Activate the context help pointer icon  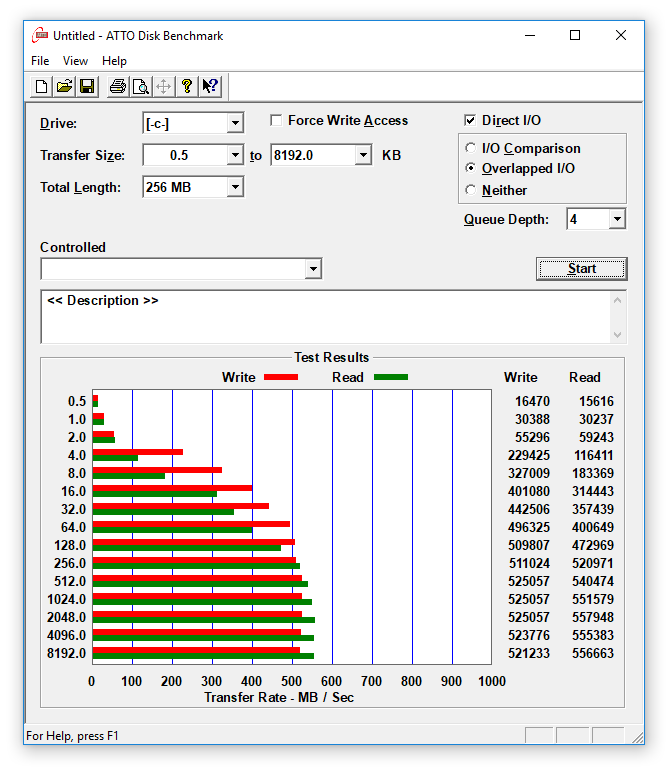pos(209,86)
